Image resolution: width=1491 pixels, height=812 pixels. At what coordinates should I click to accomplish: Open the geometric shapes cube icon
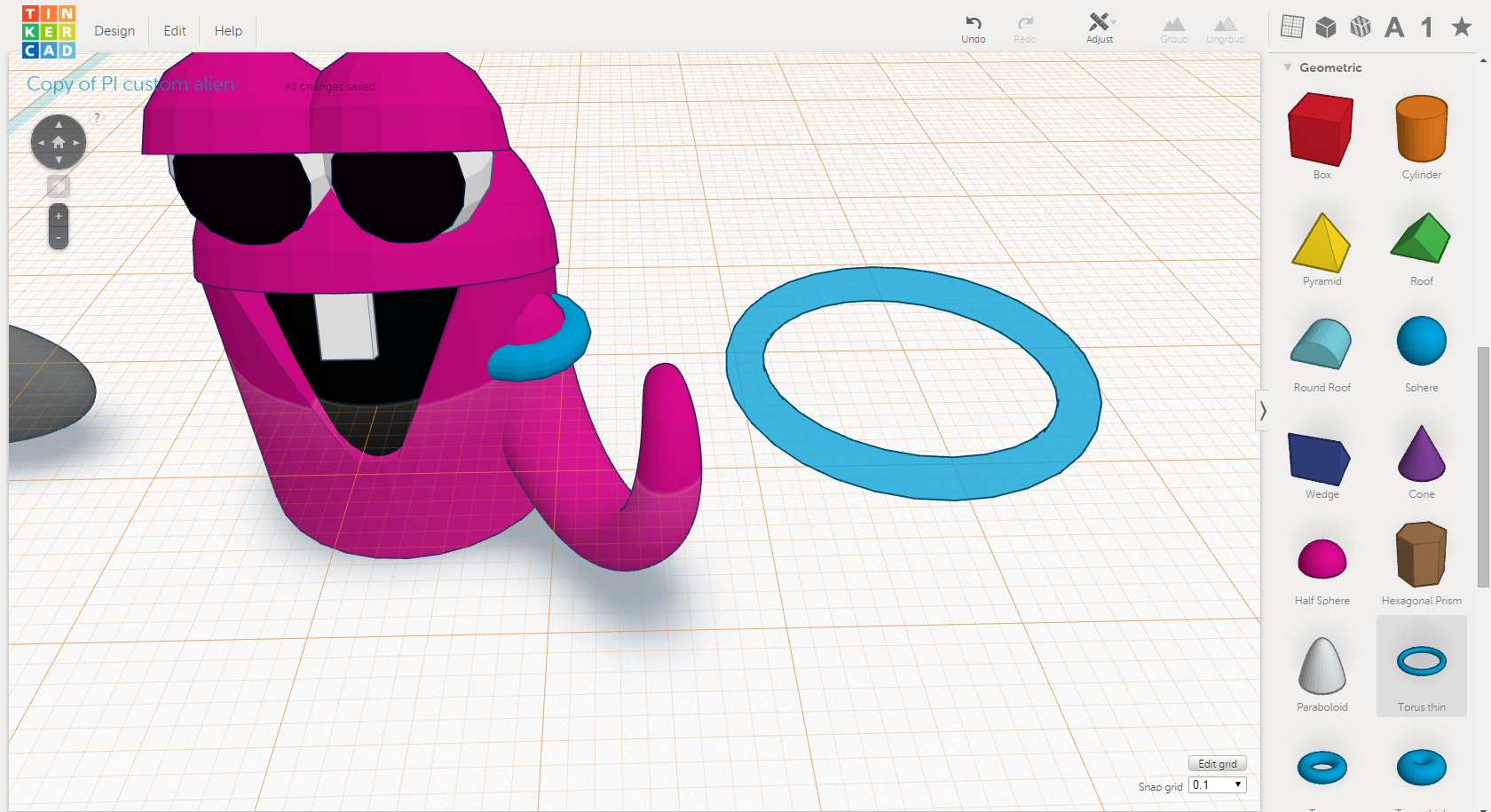point(1326,28)
